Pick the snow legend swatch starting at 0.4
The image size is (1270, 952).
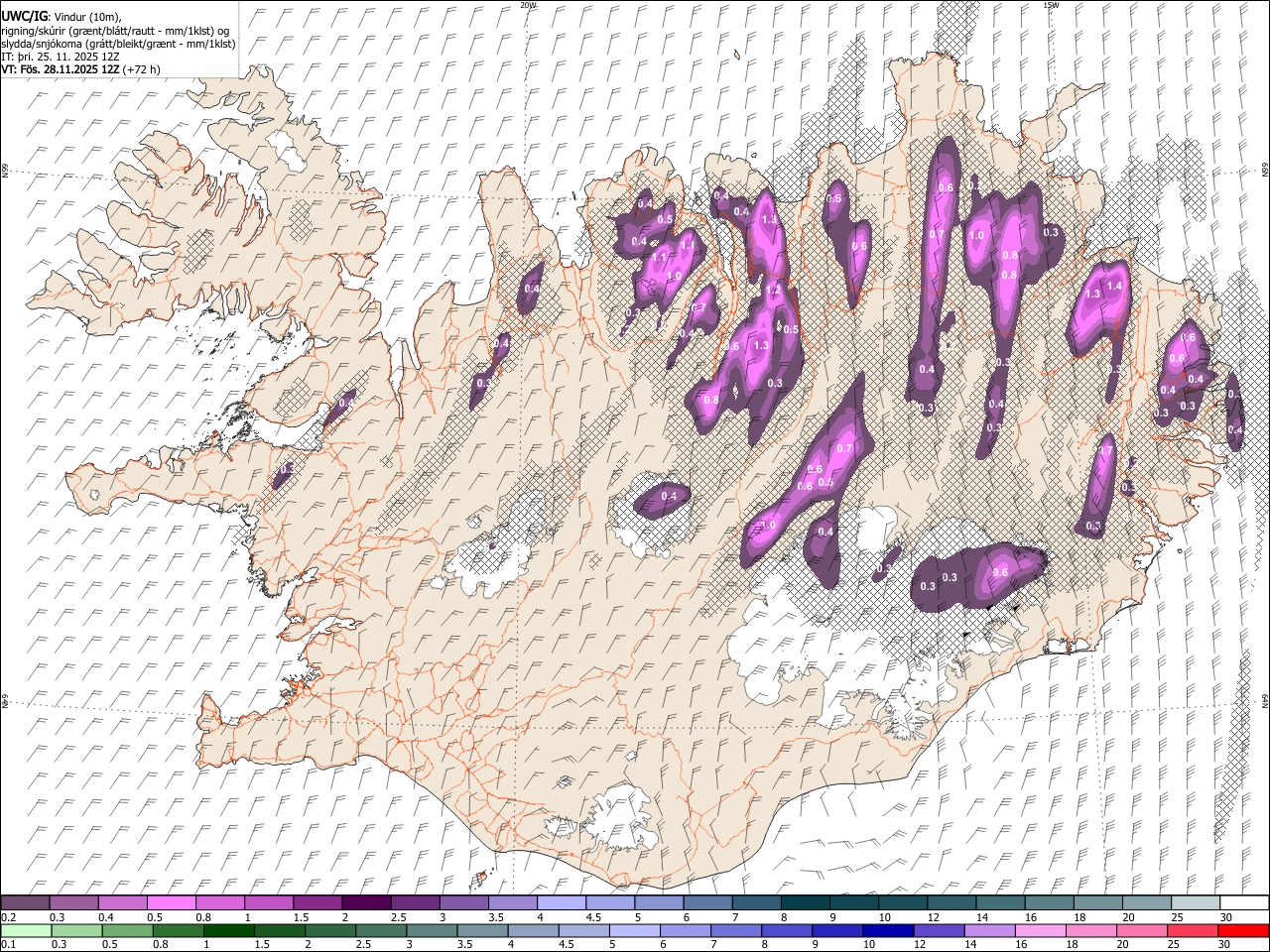(122, 902)
